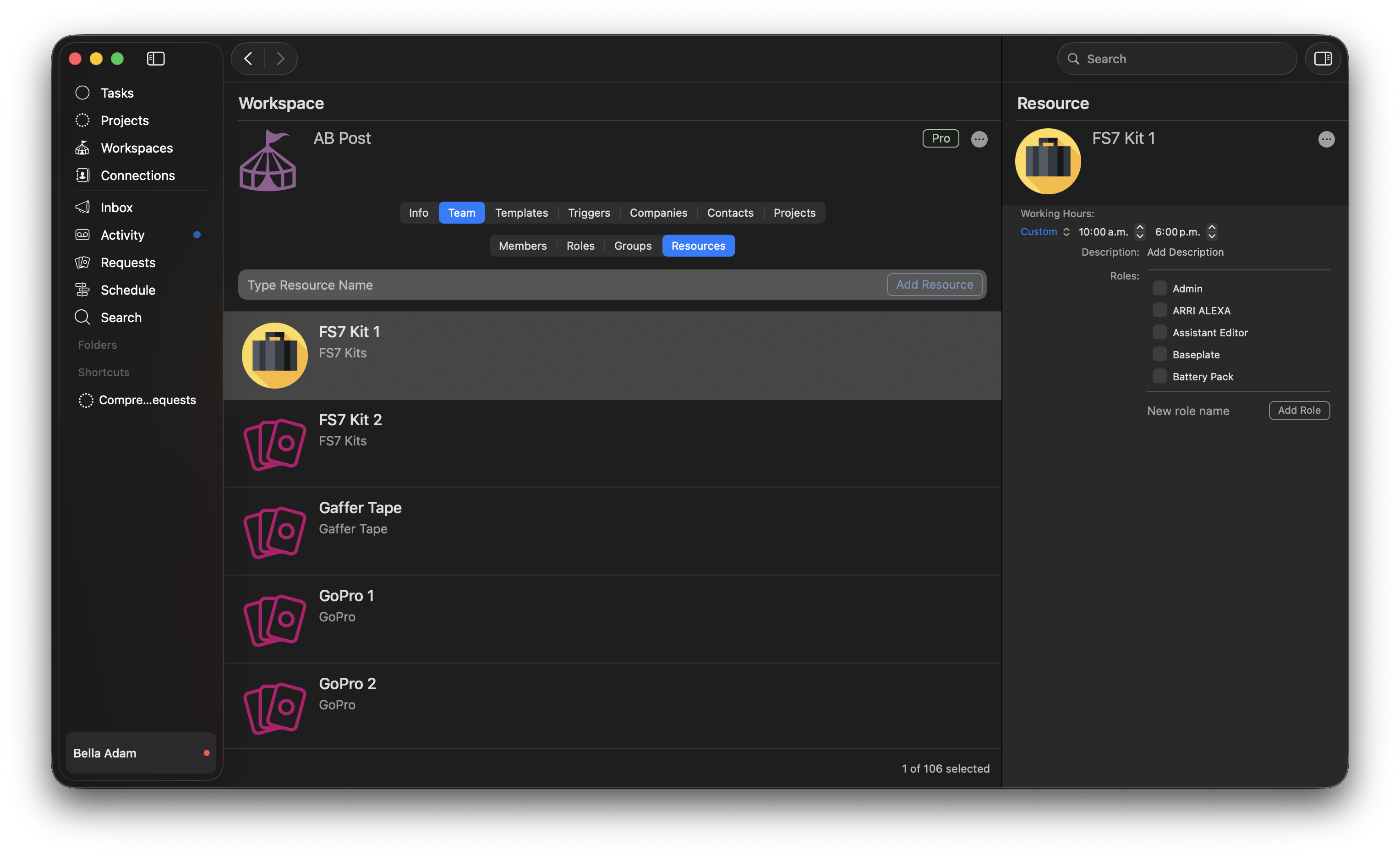Click the Add Resource button

point(934,284)
